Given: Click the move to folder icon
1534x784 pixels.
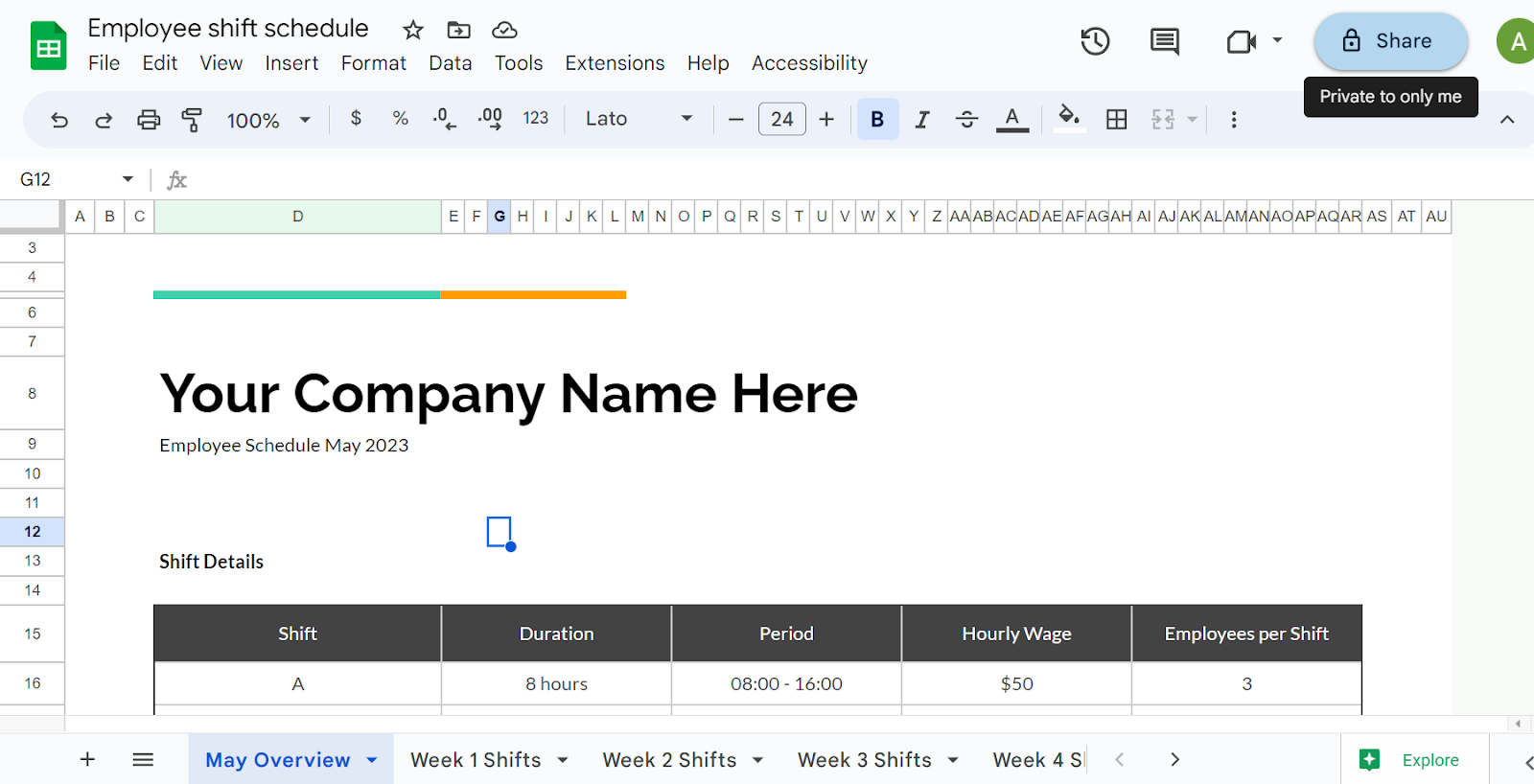Looking at the screenshot, I should [459, 30].
